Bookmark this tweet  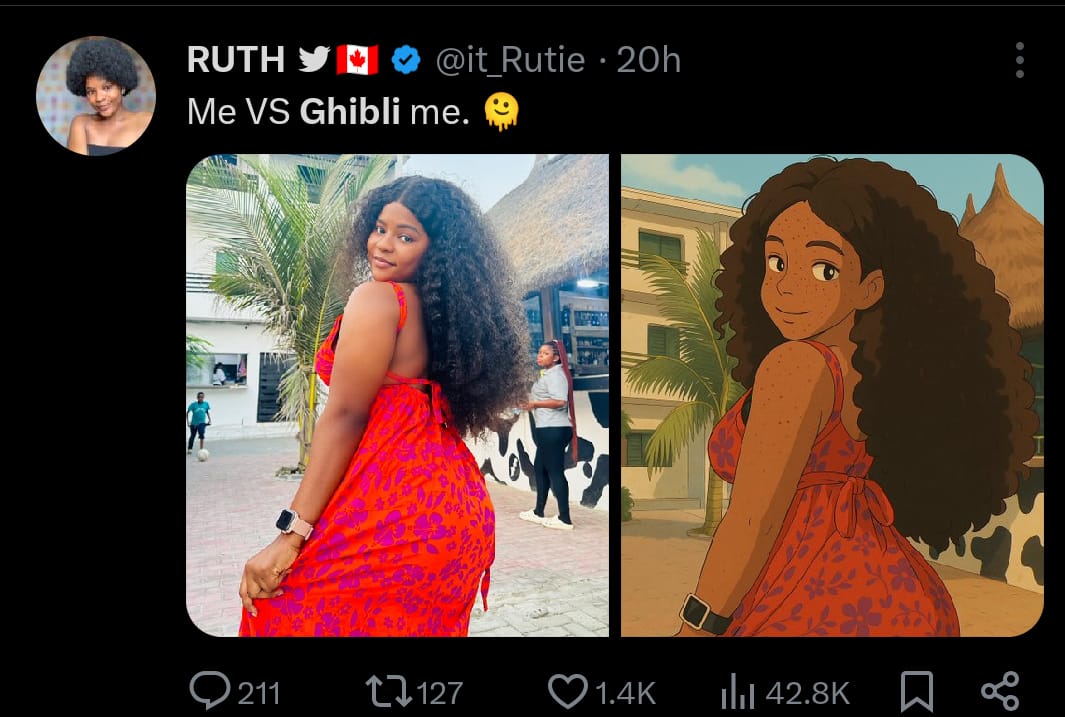[x=916, y=692]
